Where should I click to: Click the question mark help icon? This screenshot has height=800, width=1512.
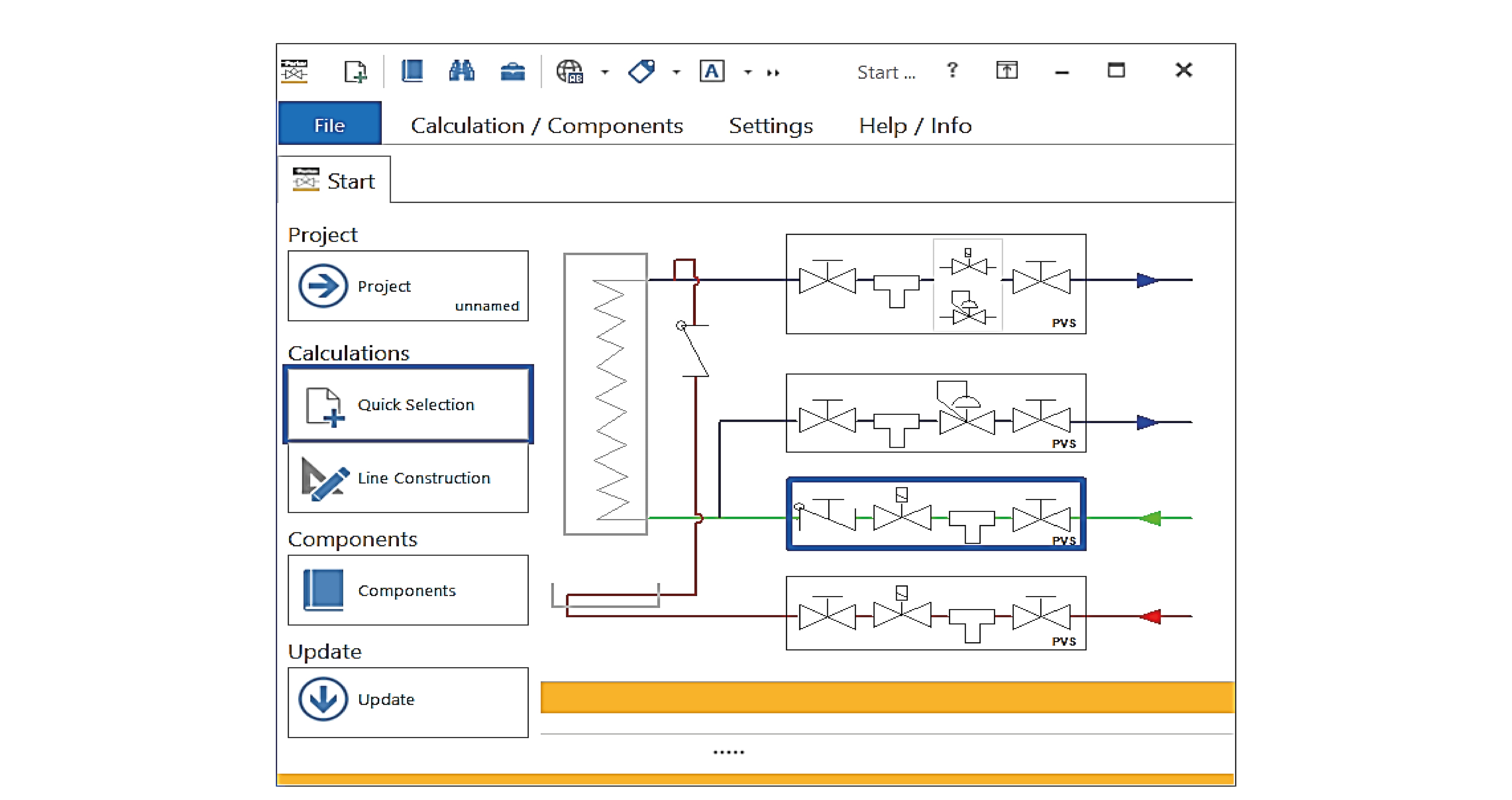click(952, 70)
